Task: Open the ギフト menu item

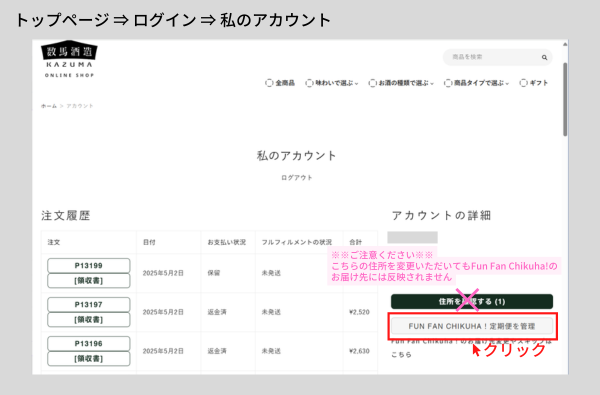Action: [534, 83]
